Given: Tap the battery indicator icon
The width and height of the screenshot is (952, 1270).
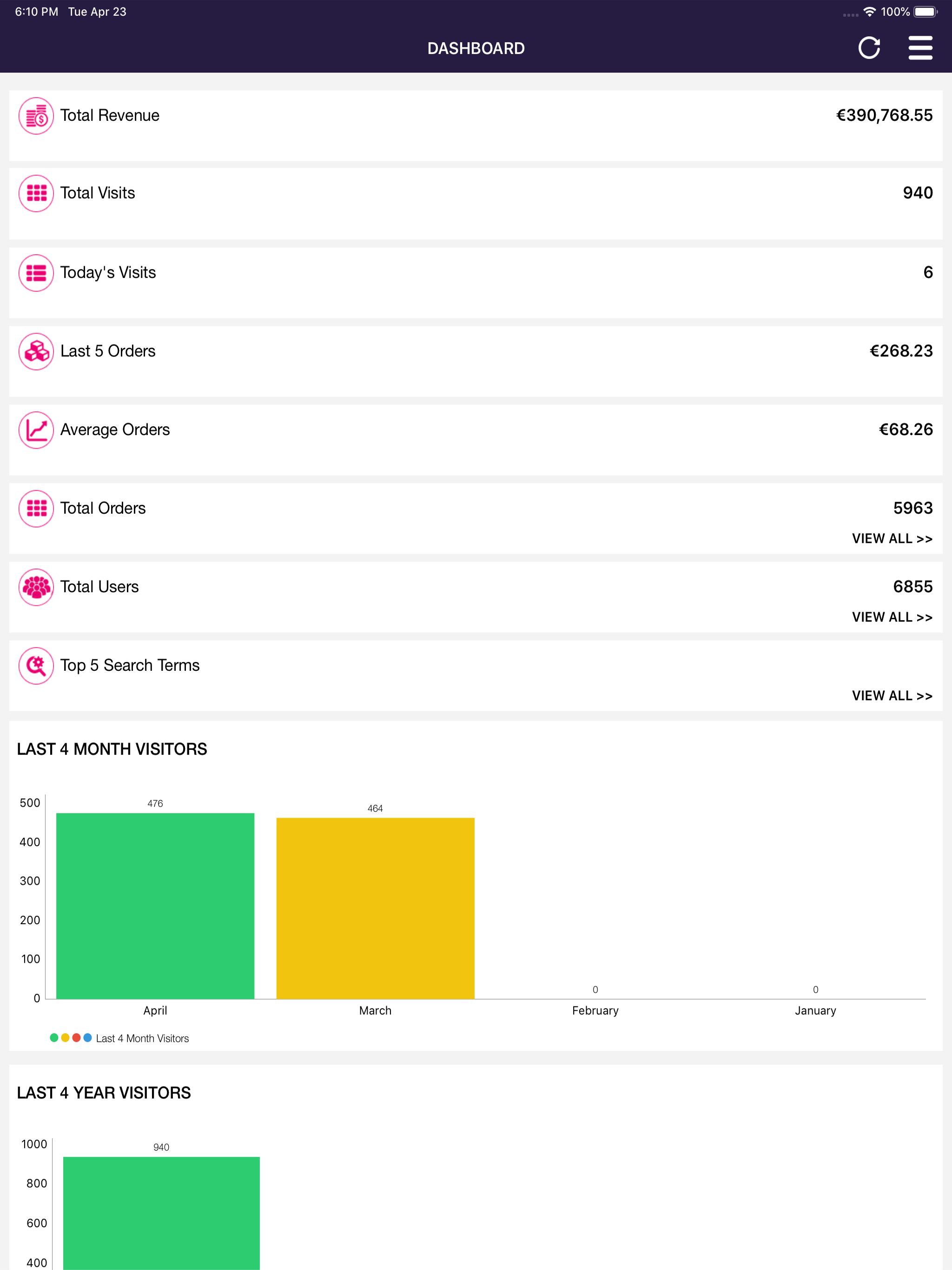Looking at the screenshot, I should tap(926, 12).
